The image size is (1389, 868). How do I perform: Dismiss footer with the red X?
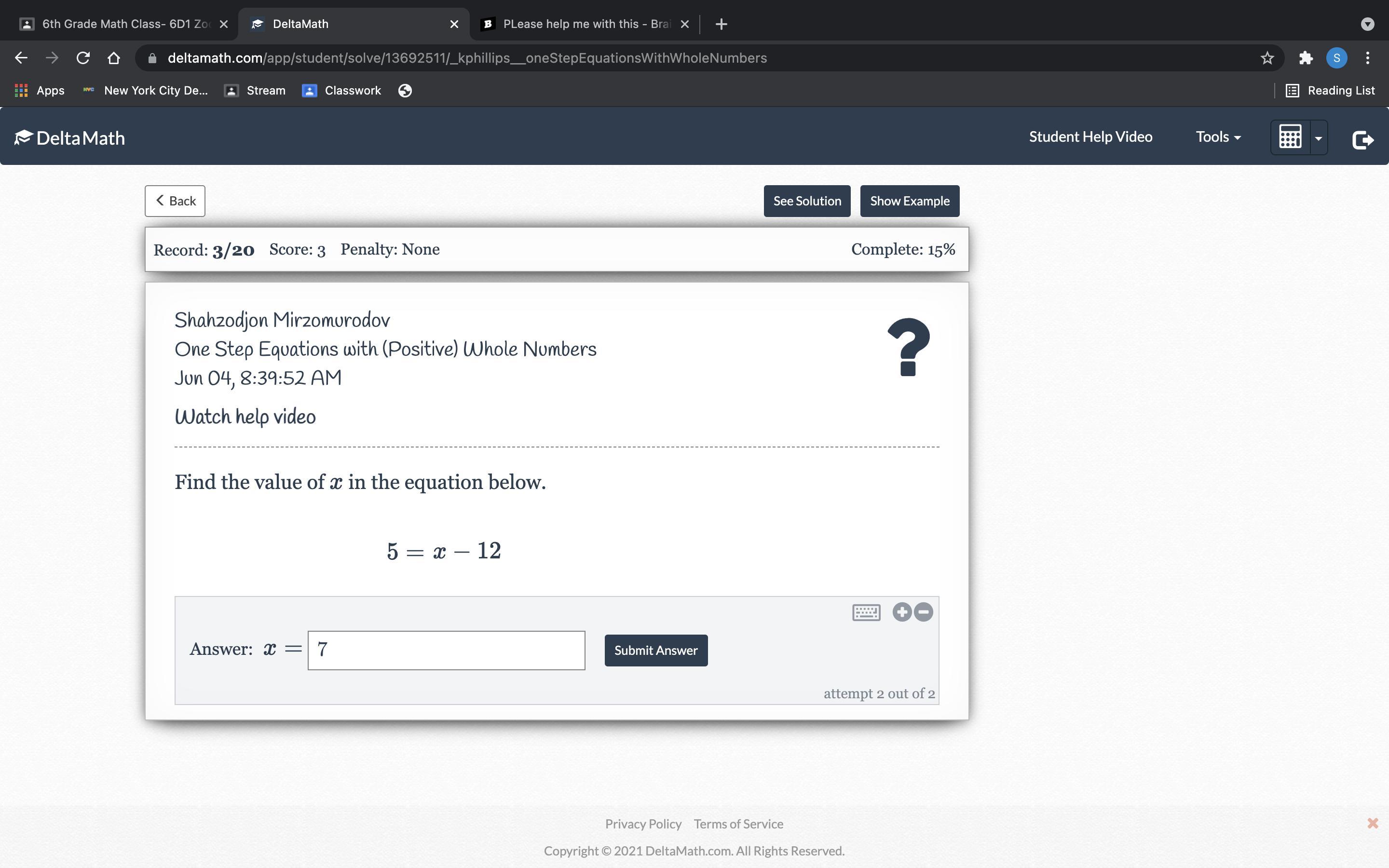(1372, 824)
